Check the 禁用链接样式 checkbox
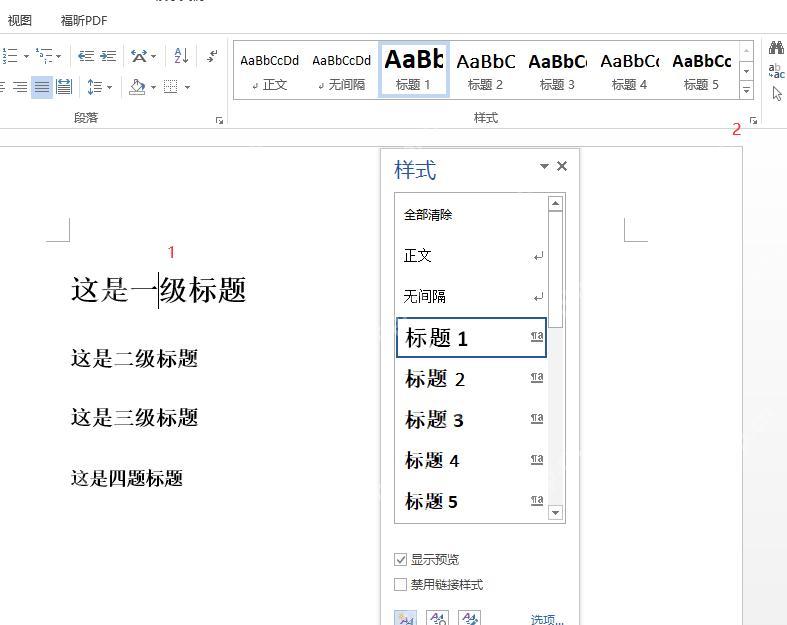The image size is (787, 625). tap(400, 584)
